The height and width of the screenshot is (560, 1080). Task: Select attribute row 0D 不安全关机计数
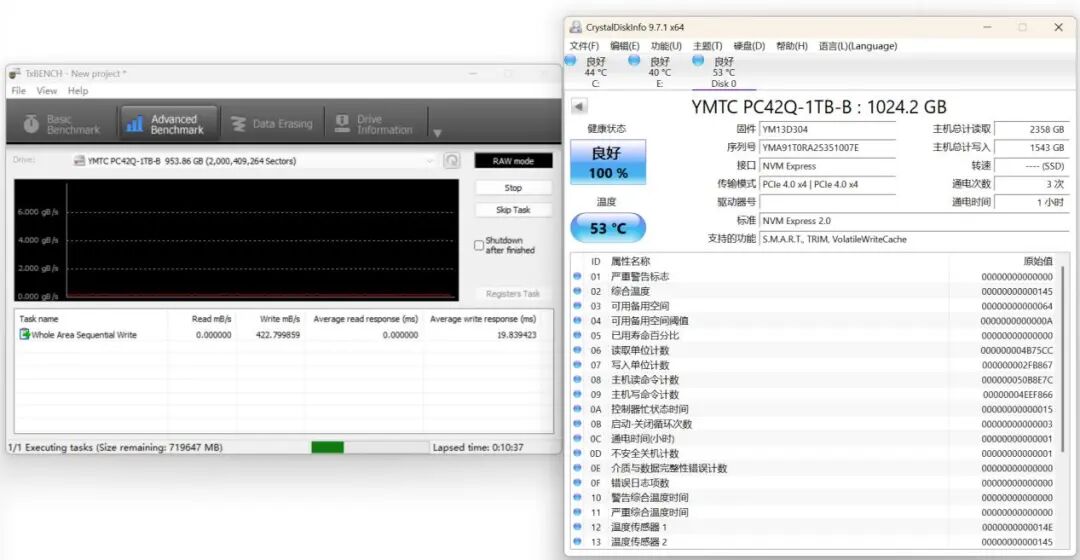tap(814, 453)
